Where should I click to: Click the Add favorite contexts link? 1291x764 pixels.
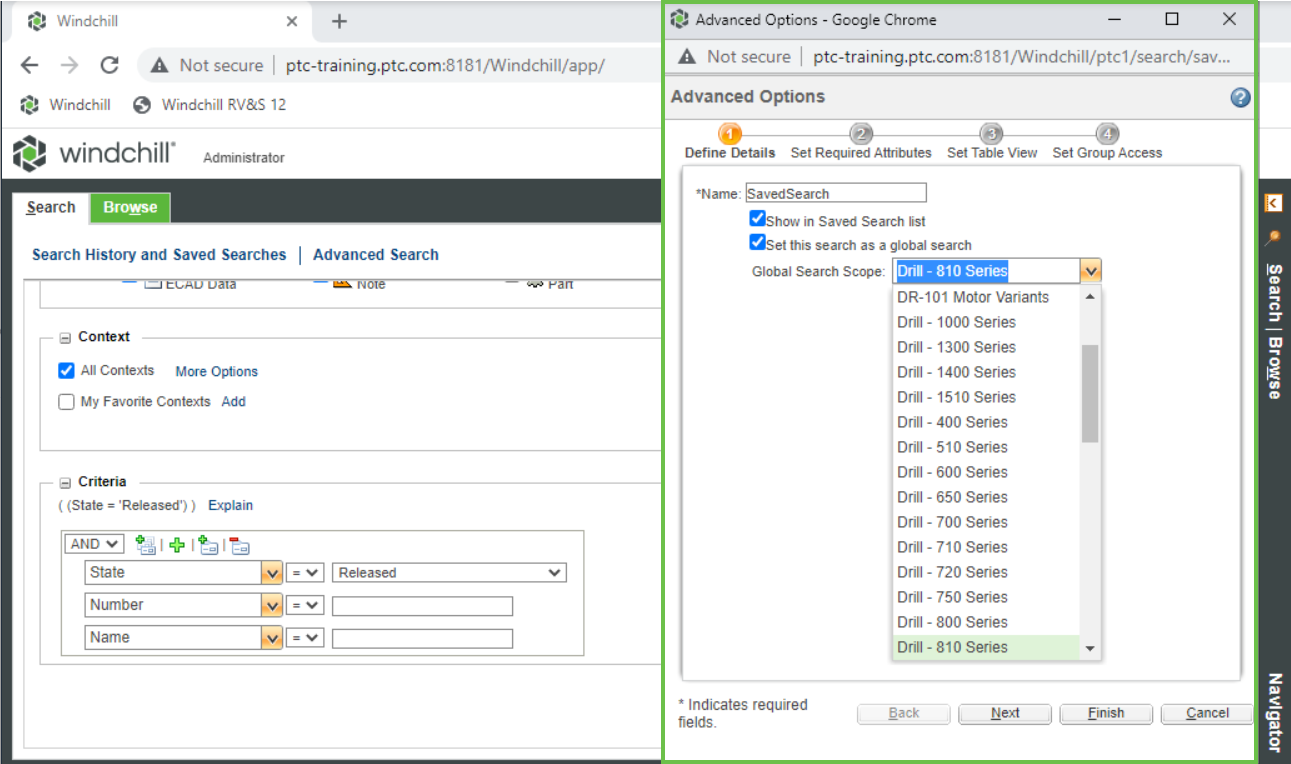233,402
